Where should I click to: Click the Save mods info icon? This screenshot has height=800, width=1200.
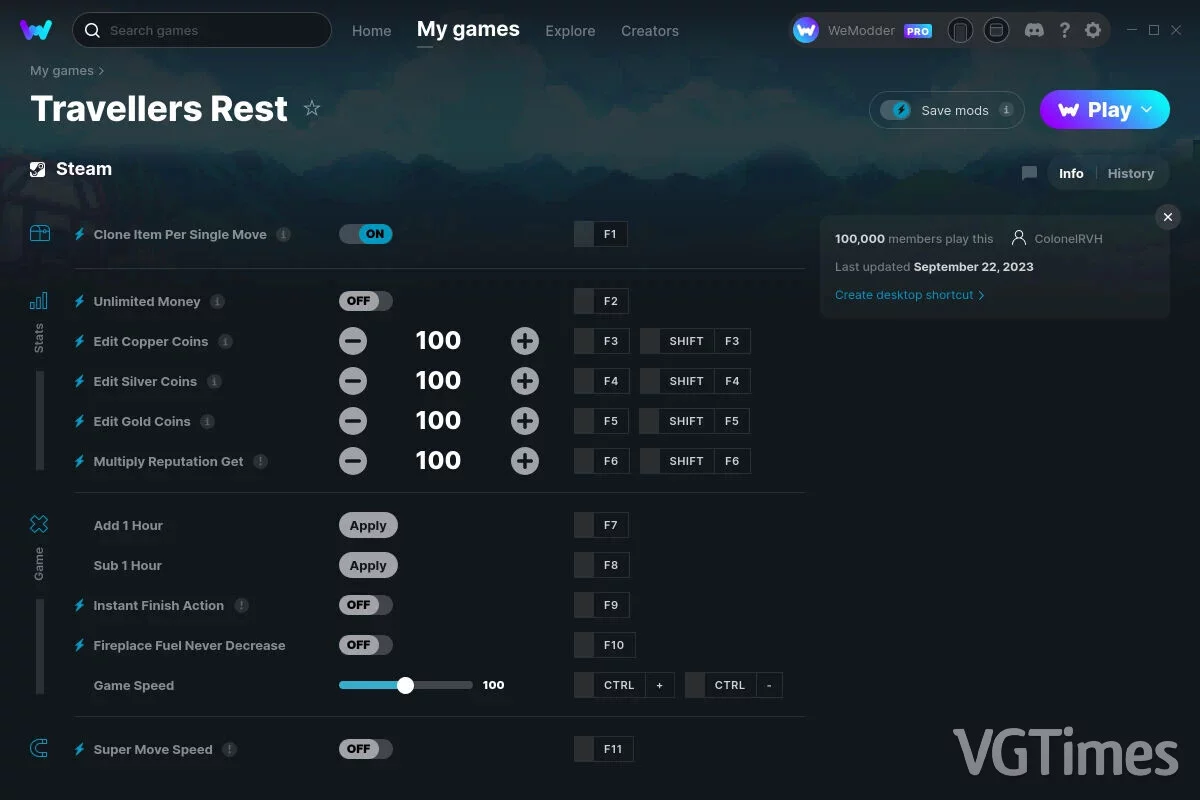(x=1006, y=110)
